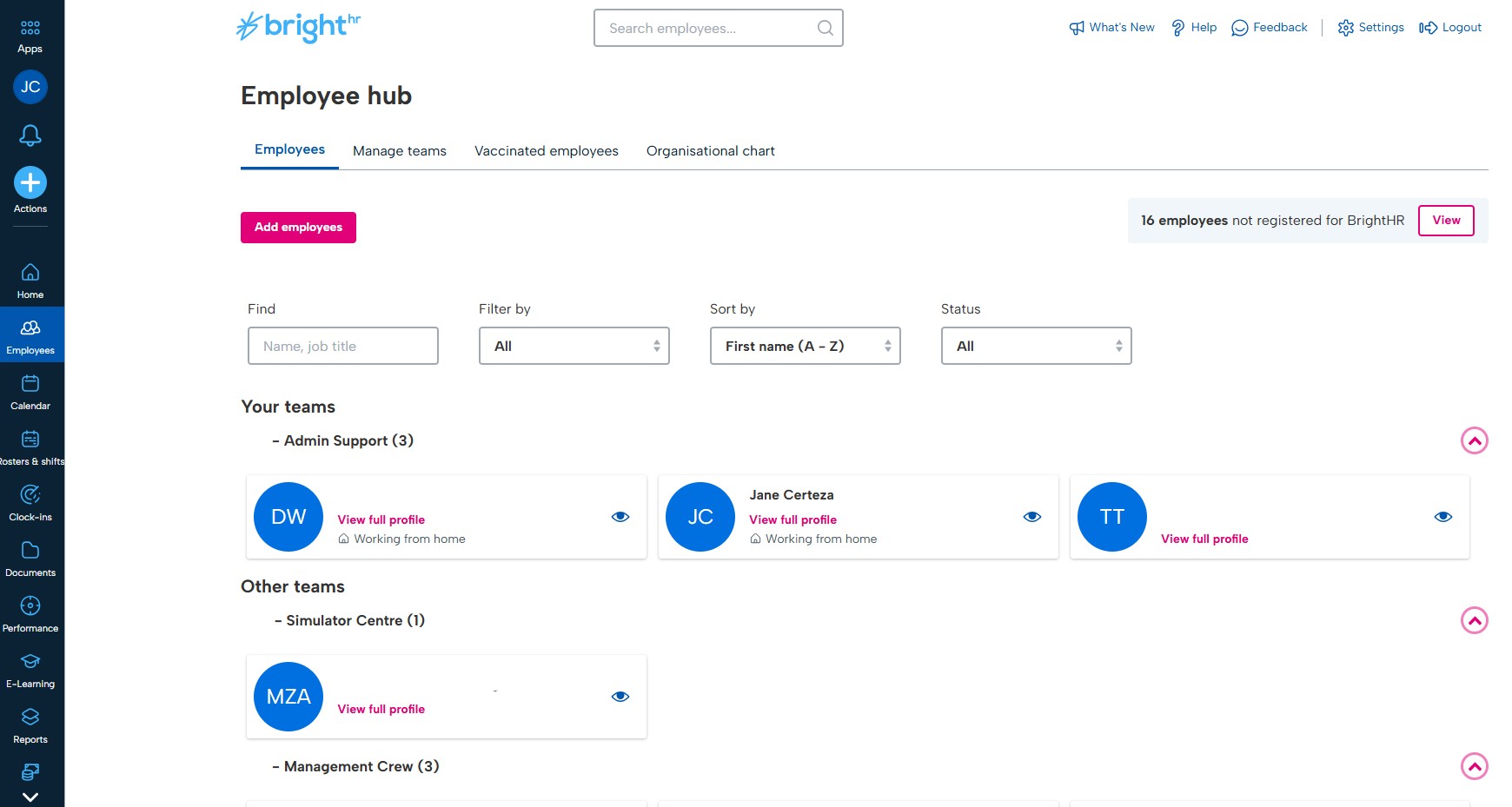
Task: Click the Admin Support (3) heading
Action: pos(348,440)
